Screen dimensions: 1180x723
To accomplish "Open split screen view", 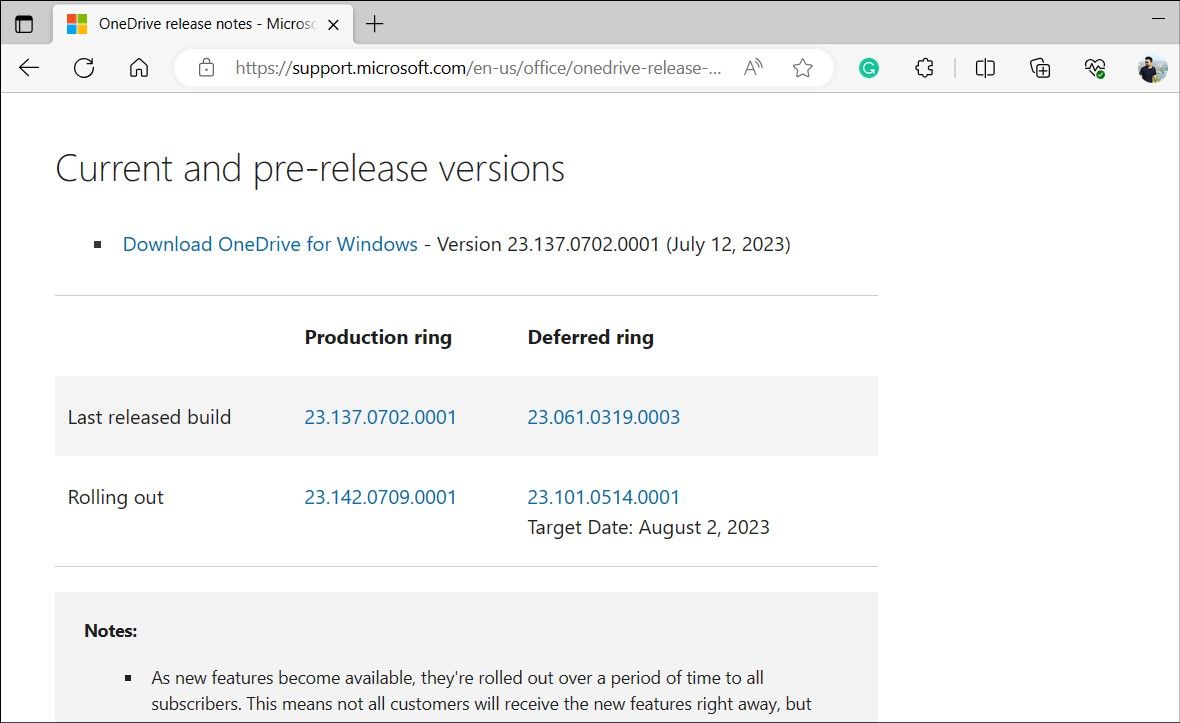I will point(984,68).
